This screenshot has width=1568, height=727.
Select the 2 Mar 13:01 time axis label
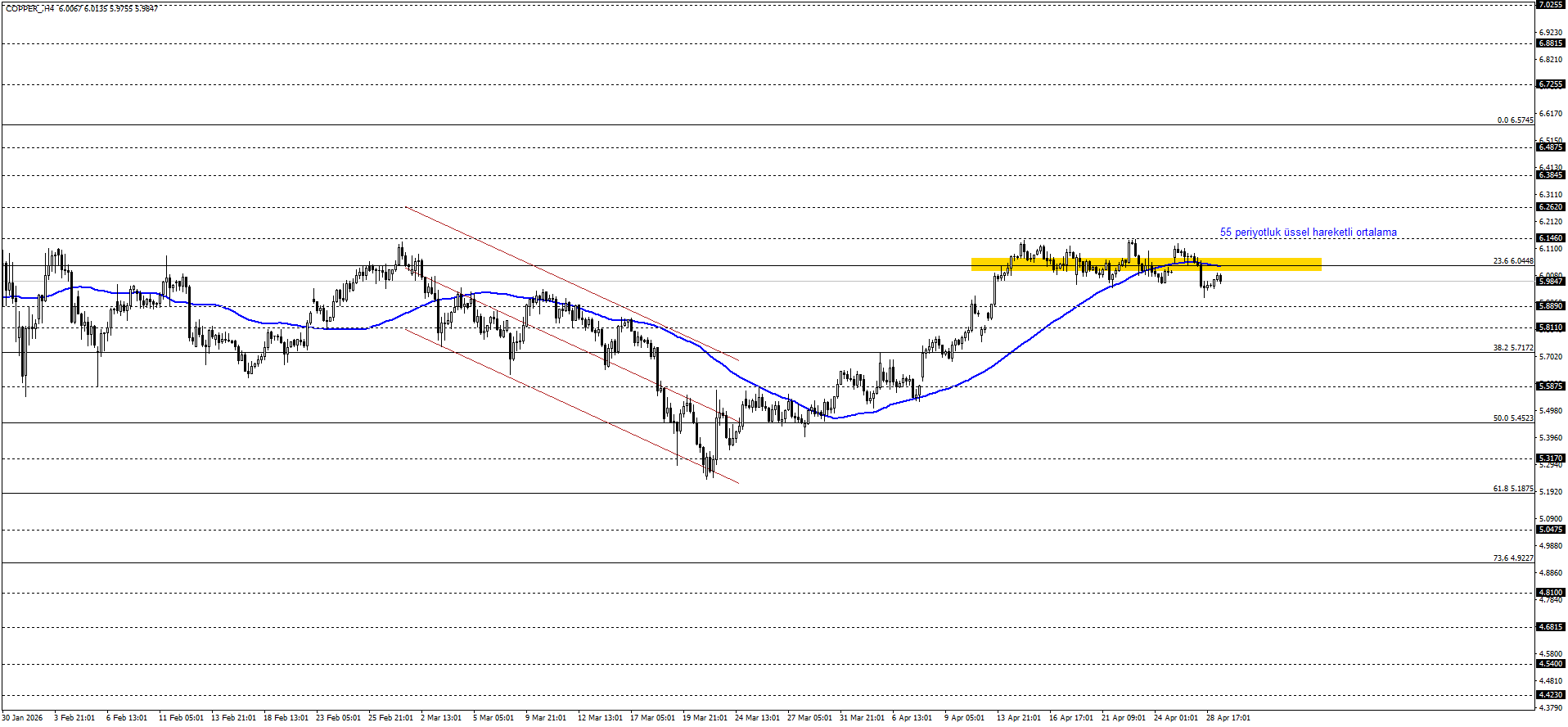tap(441, 718)
